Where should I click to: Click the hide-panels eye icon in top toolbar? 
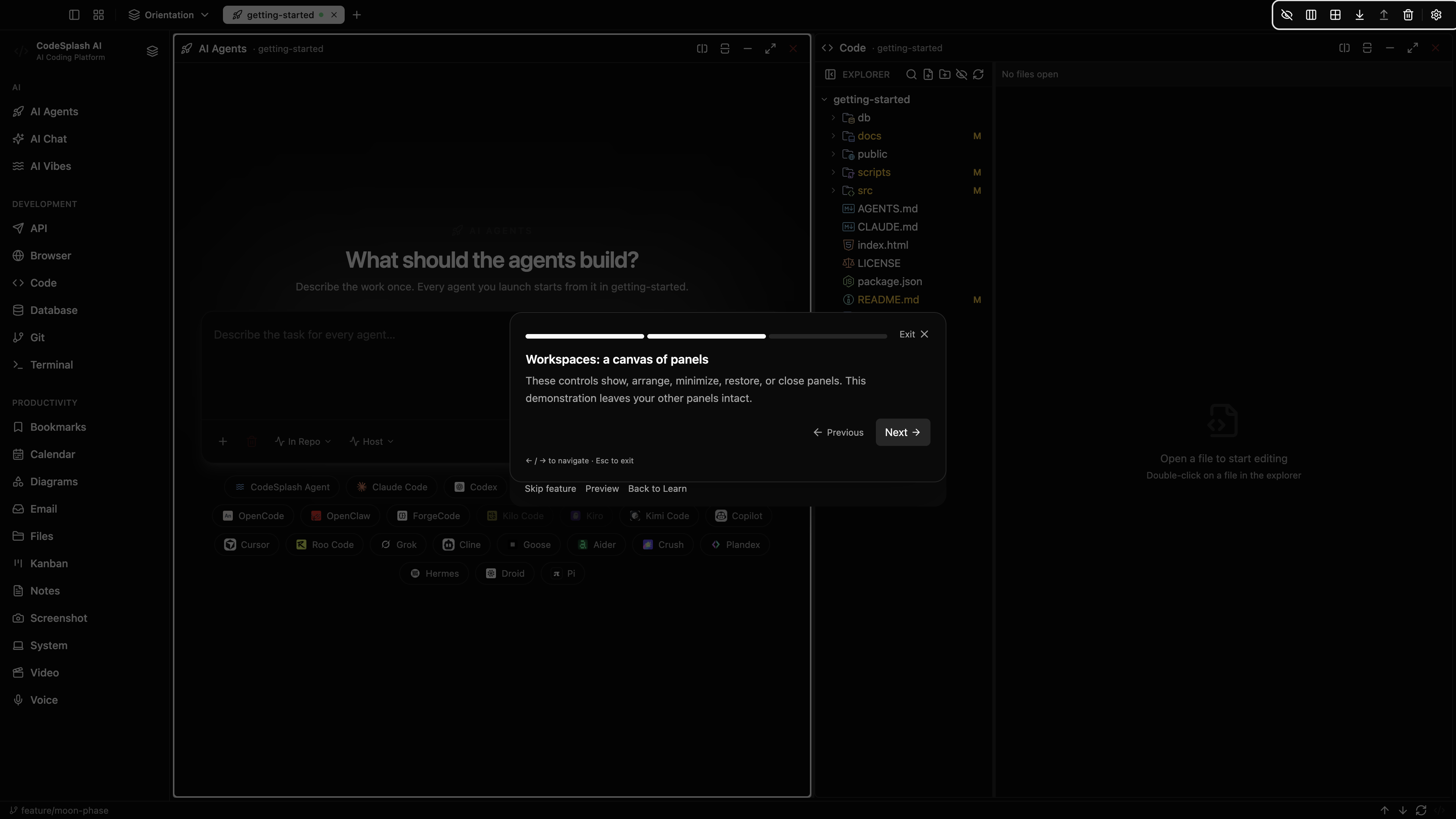[1287, 15]
